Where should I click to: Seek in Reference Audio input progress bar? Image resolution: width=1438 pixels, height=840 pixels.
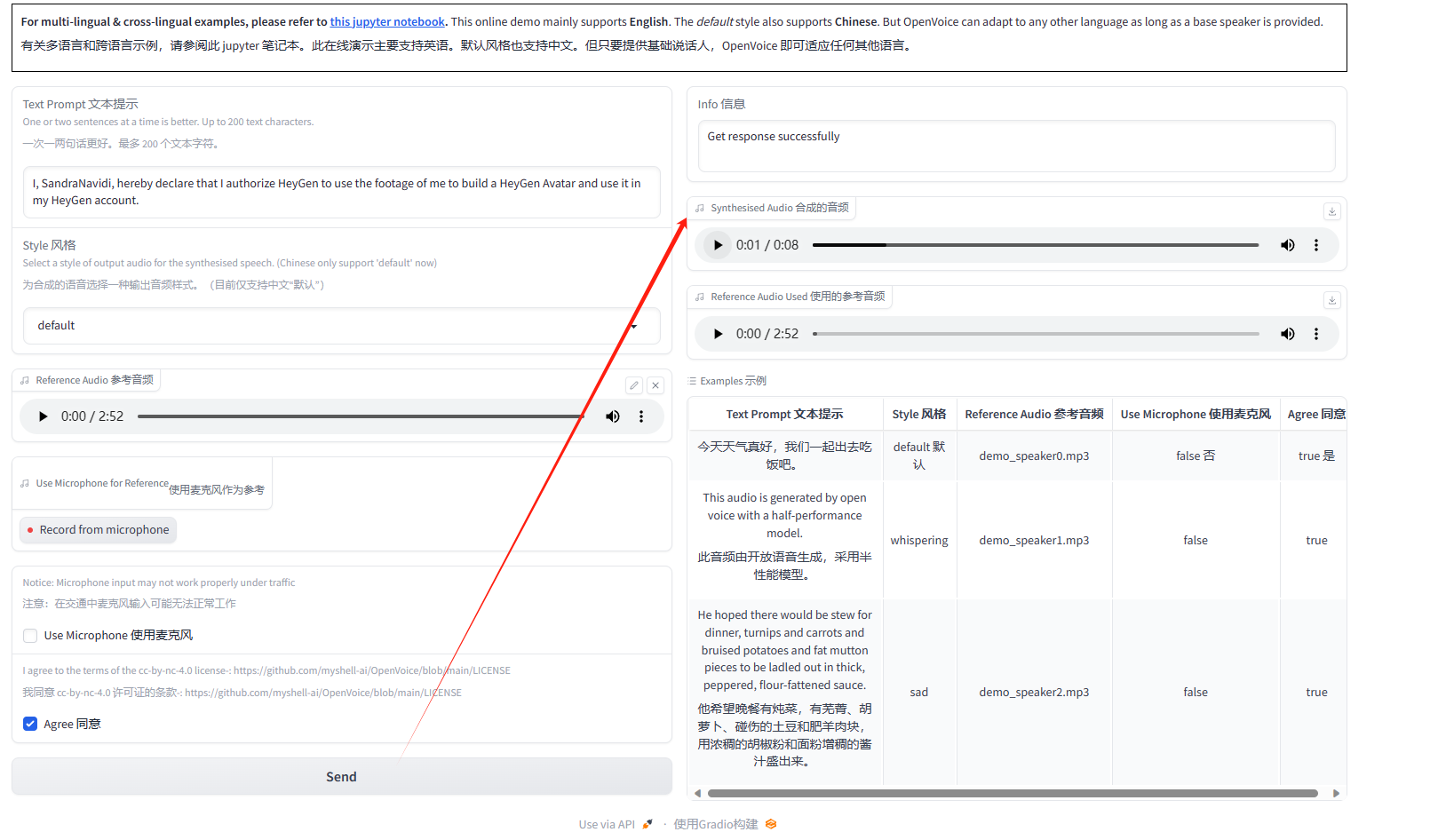(361, 416)
